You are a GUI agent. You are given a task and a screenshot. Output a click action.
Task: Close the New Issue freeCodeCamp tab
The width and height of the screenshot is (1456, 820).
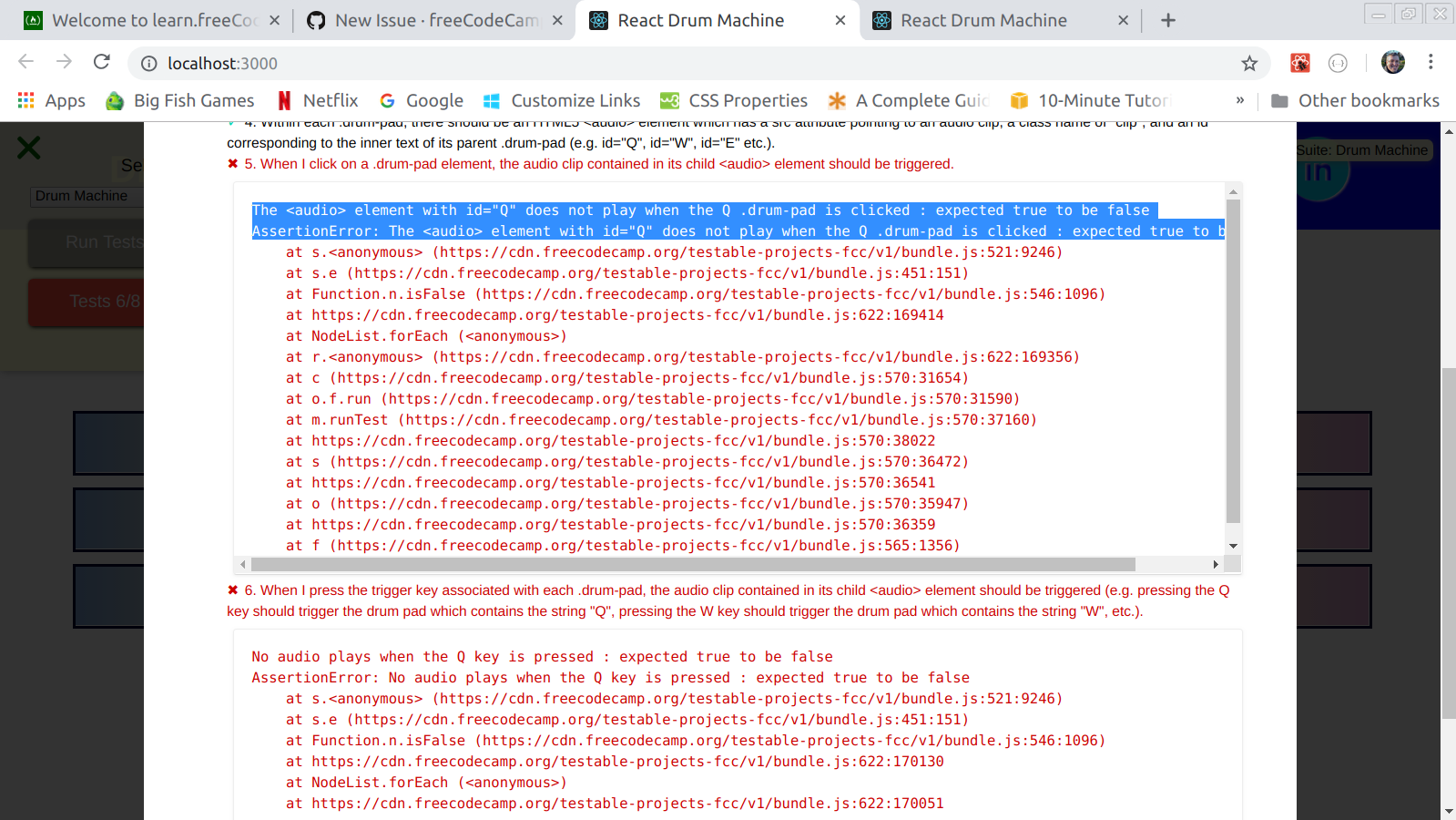tap(557, 20)
